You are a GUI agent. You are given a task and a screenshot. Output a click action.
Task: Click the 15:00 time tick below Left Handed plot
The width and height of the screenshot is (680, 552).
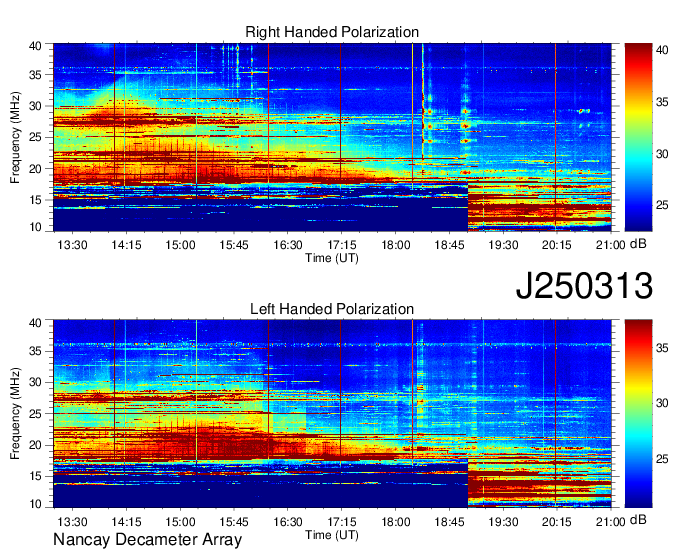click(180, 522)
